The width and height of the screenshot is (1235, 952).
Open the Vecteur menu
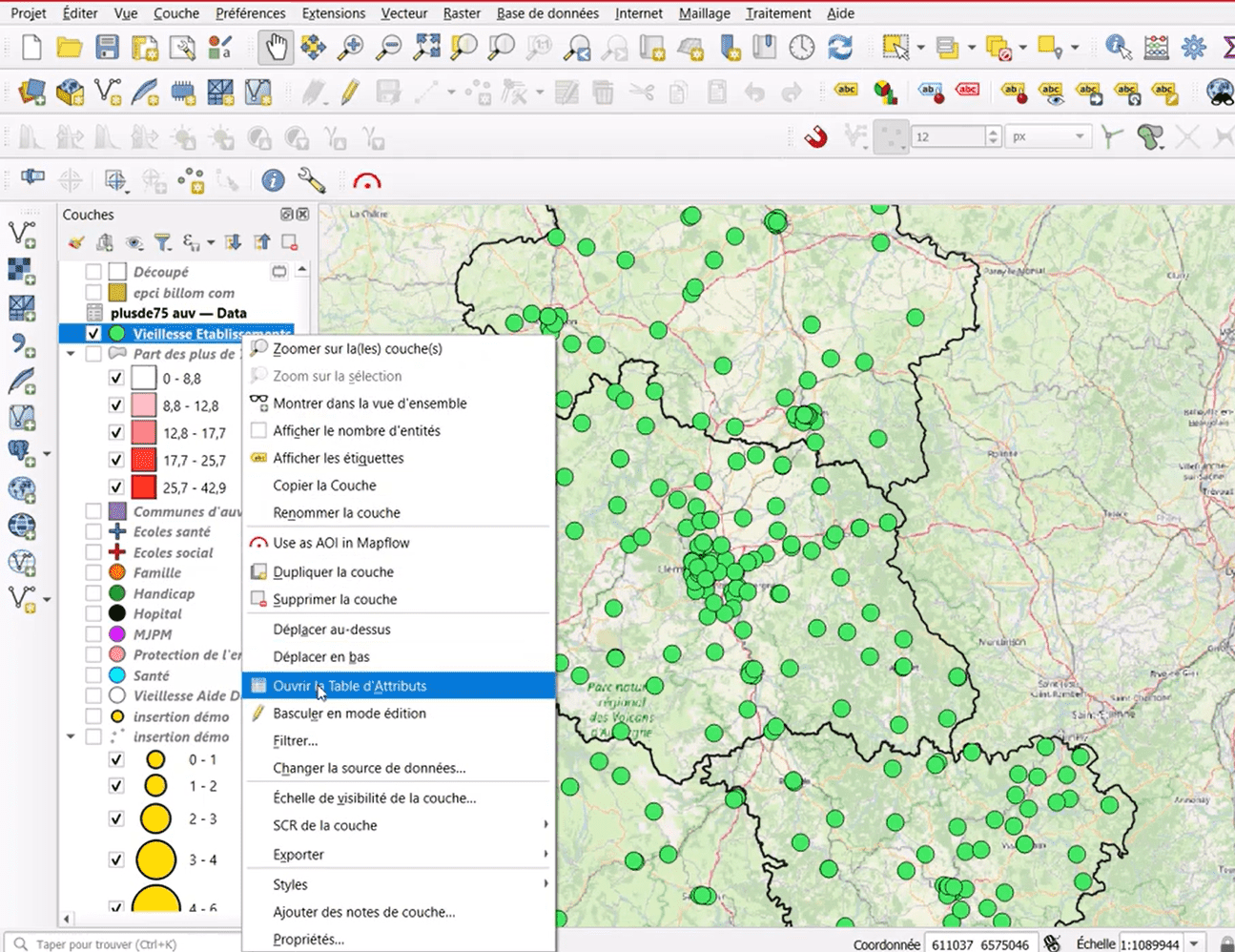click(x=403, y=13)
